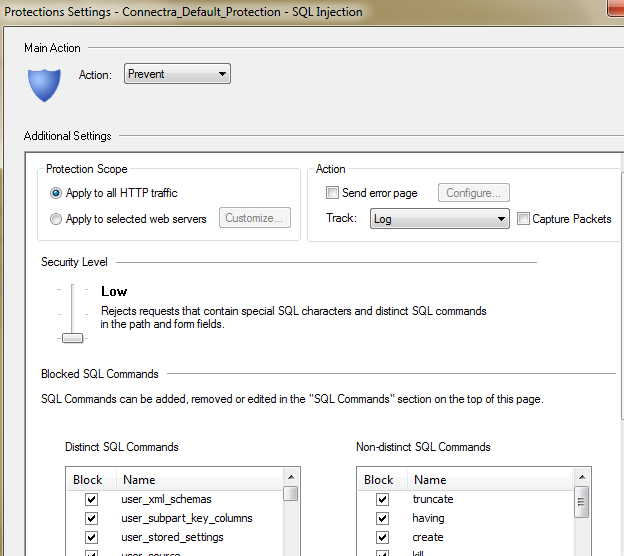Toggle Capture Packets checkbox
This screenshot has height=556, width=624.
(523, 218)
